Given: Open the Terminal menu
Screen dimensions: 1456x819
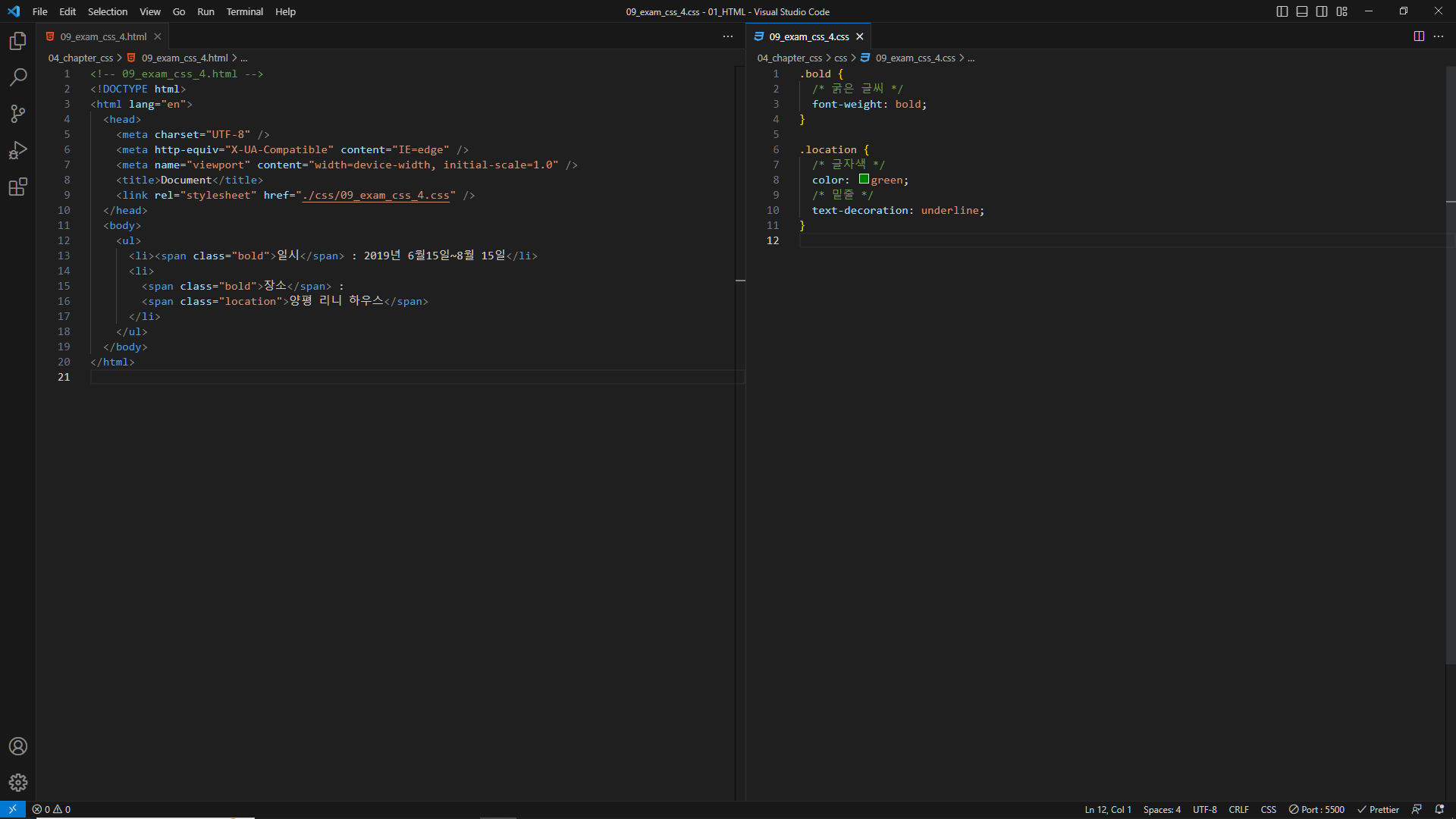Looking at the screenshot, I should point(244,11).
